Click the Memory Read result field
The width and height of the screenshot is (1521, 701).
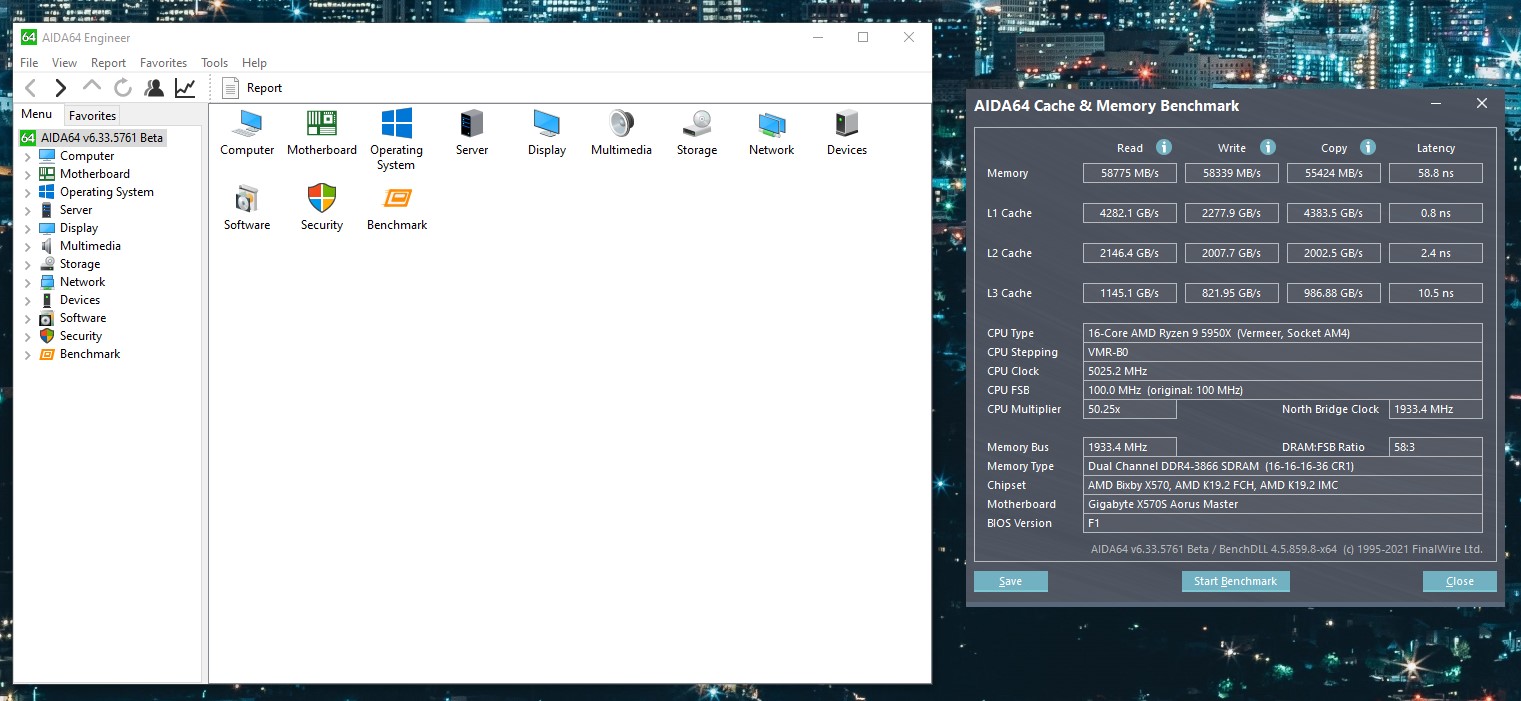(x=1129, y=173)
